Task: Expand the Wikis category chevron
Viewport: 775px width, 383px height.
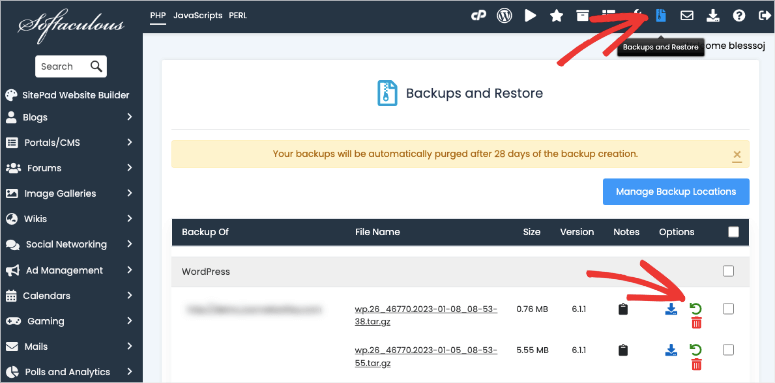Action: [129, 218]
